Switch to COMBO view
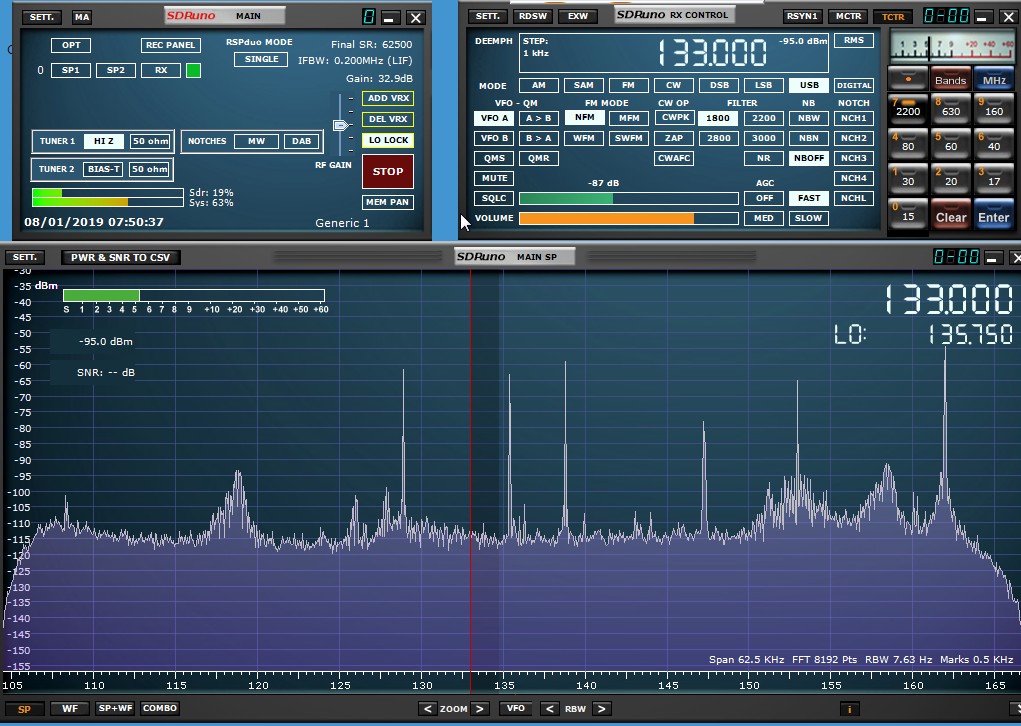The width and height of the screenshot is (1021, 726). 160,708
